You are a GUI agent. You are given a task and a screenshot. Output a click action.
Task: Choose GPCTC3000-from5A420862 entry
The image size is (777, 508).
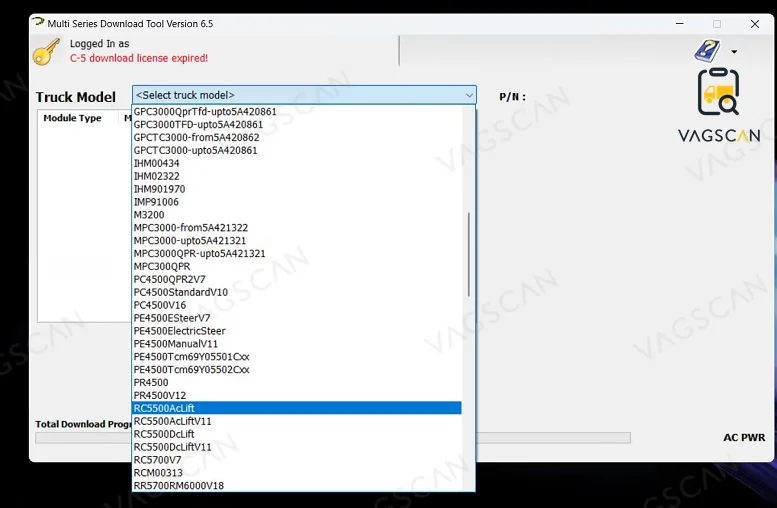pos(297,137)
